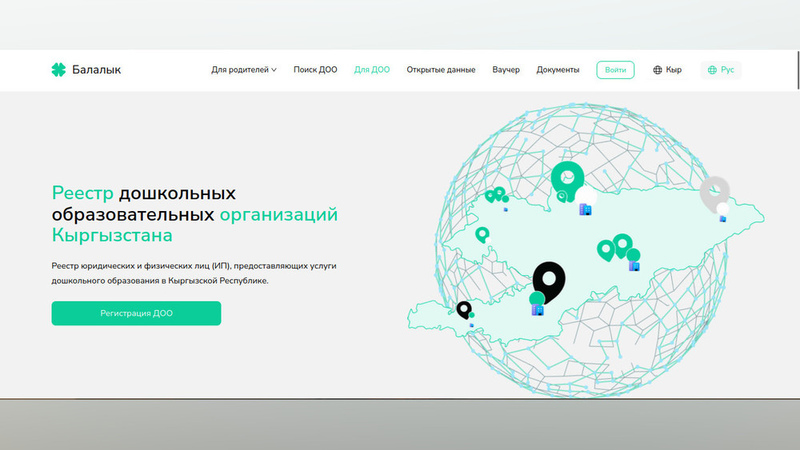Click the globe icon beside Рус

click(x=712, y=70)
